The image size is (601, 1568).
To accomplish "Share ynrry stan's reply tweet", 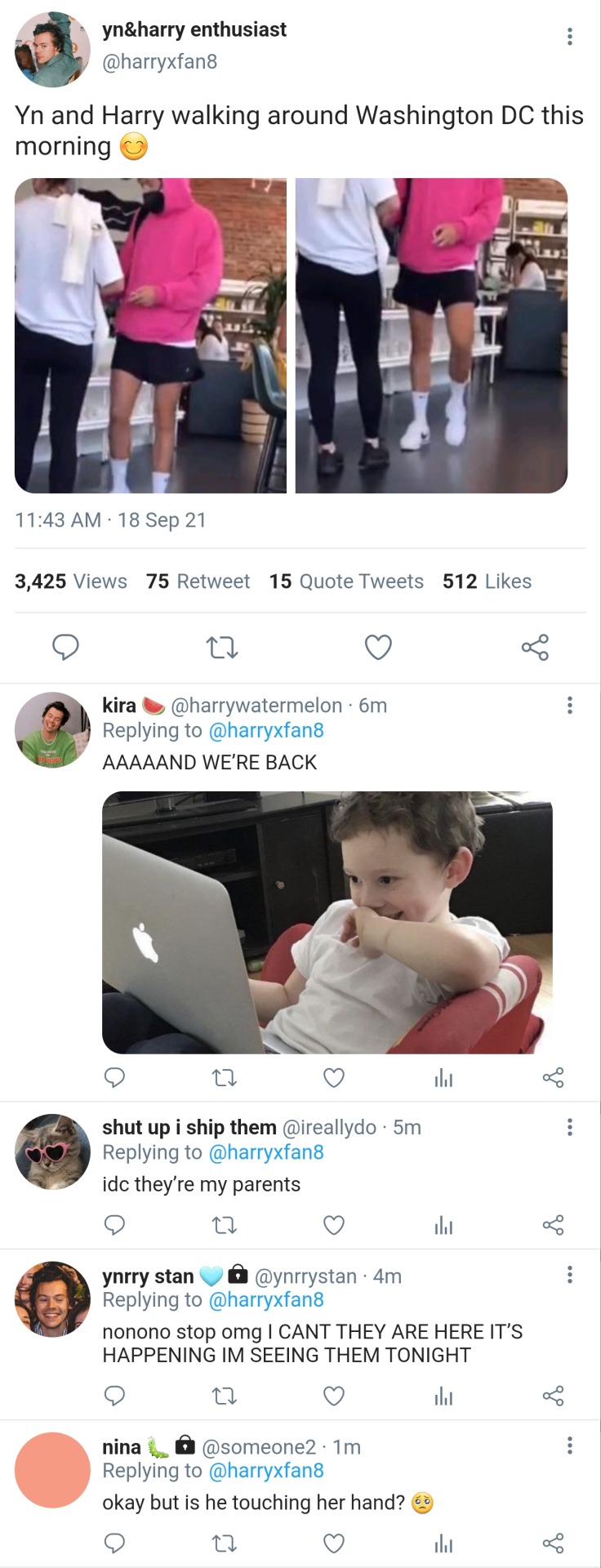I will (553, 1396).
